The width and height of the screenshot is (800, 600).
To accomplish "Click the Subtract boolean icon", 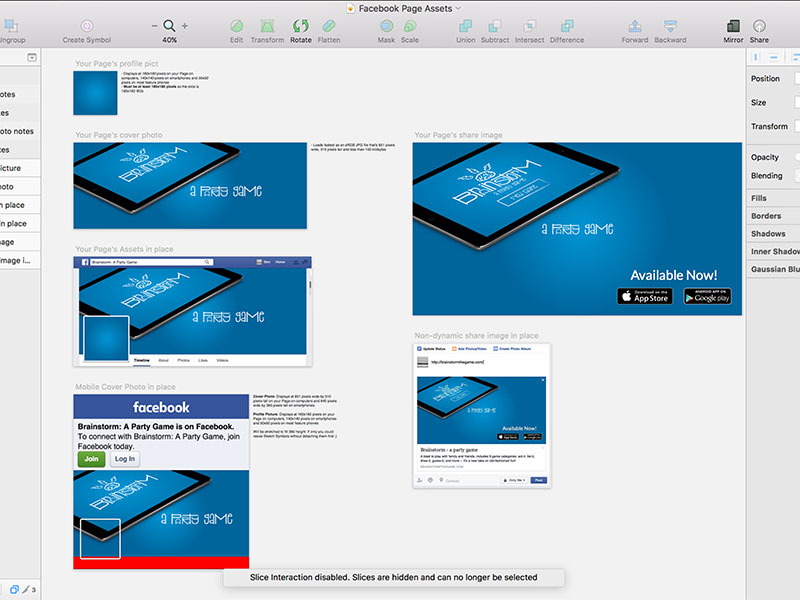I will point(494,26).
